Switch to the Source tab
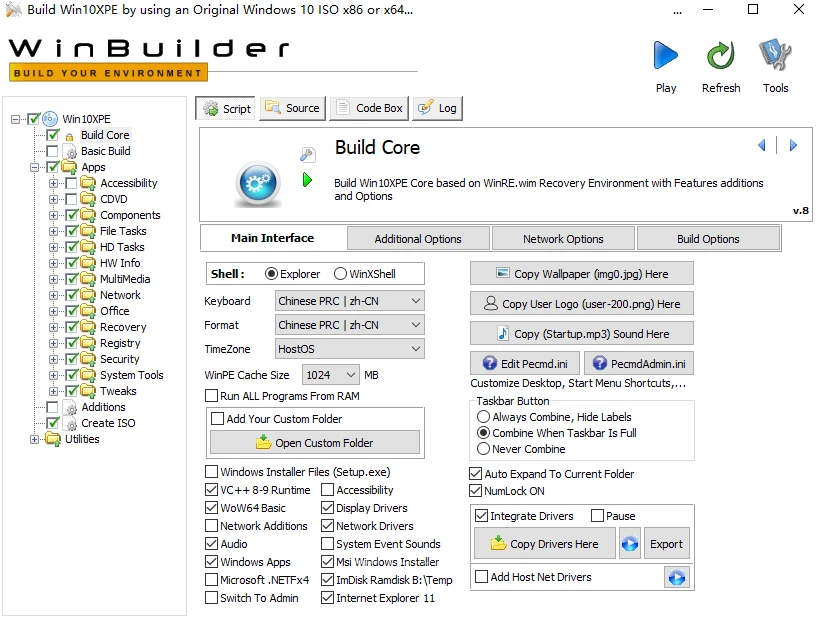Image resolution: width=819 pixels, height=626 pixels. pyautogui.click(x=292, y=108)
